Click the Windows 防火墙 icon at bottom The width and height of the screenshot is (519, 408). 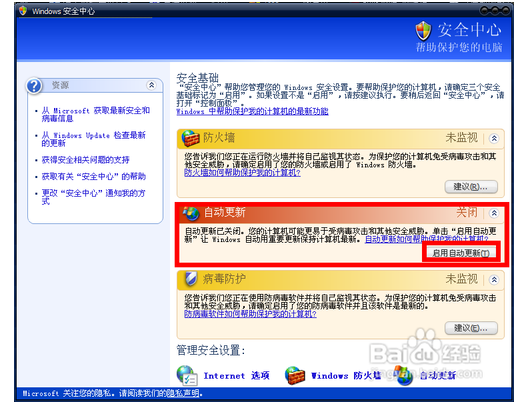(295, 376)
